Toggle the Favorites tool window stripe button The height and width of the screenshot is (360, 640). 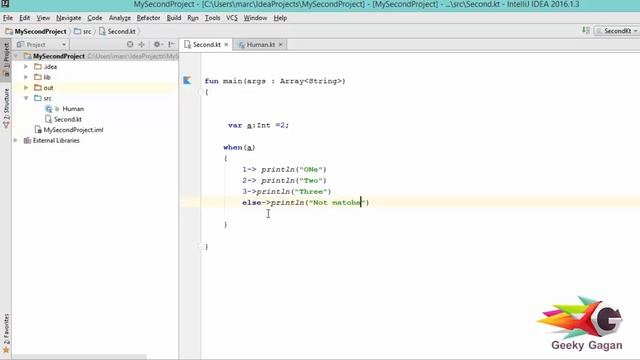click(x=6, y=333)
